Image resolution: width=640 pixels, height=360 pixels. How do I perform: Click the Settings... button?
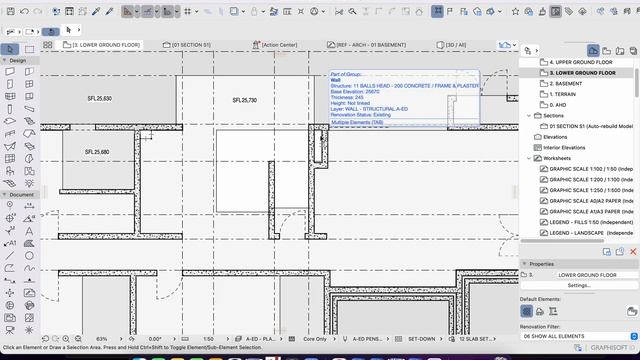click(x=579, y=285)
